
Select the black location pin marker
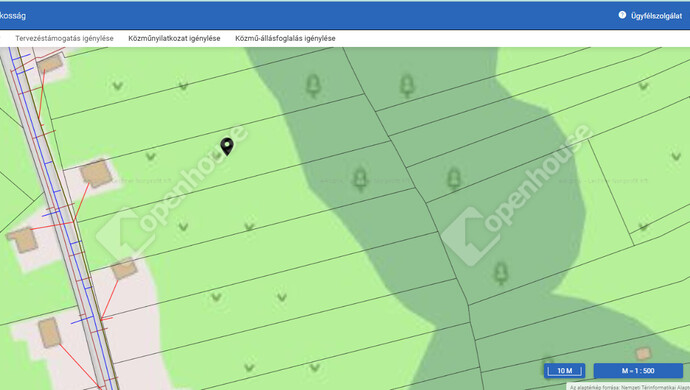coord(227,147)
